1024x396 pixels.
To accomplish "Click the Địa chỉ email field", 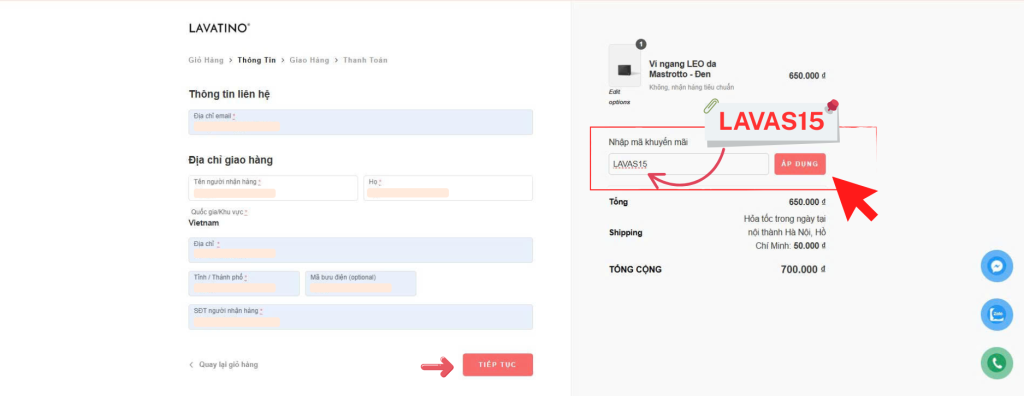I will pyautogui.click(x=360, y=122).
